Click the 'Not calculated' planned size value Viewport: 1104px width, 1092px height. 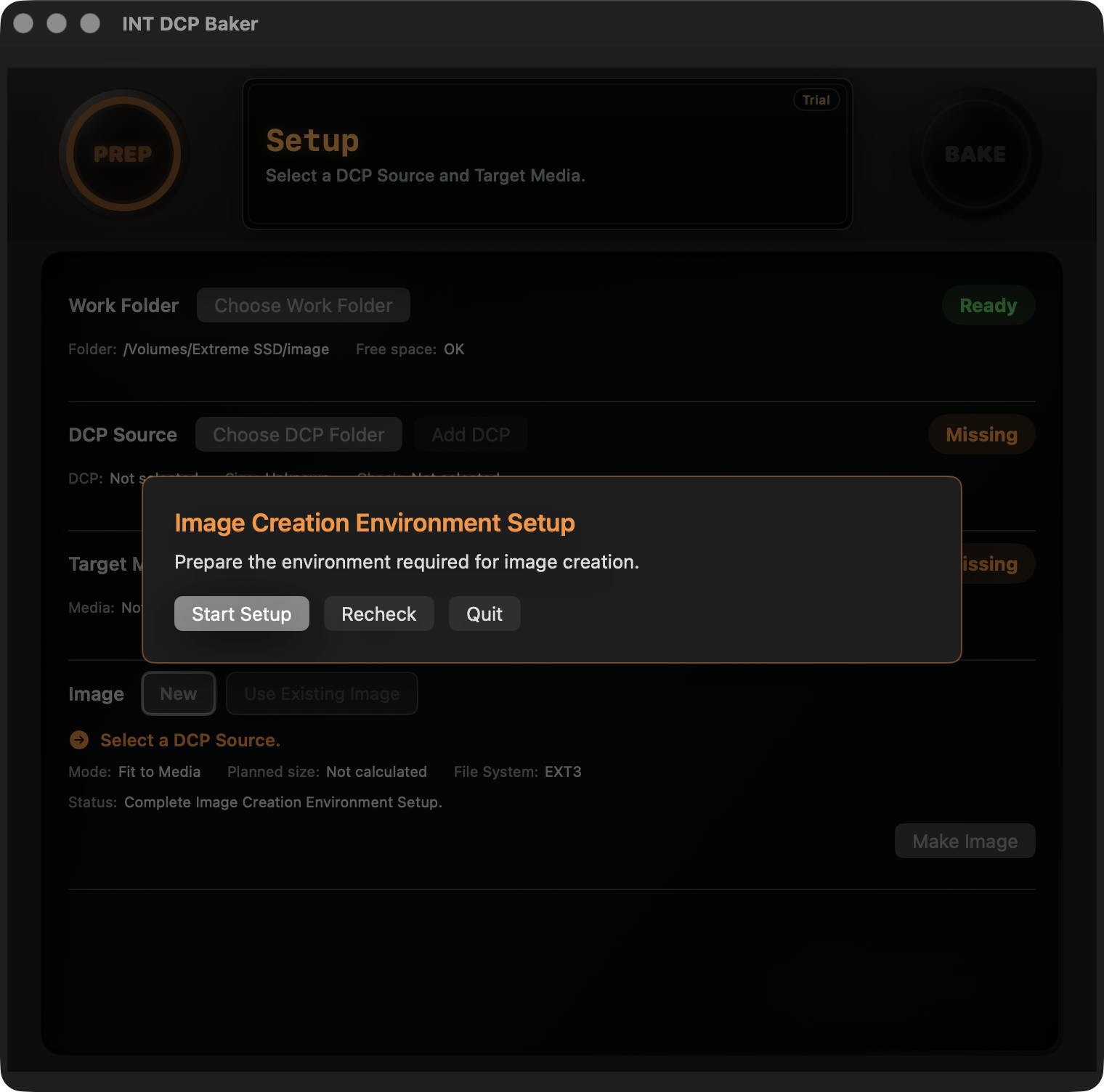376,772
